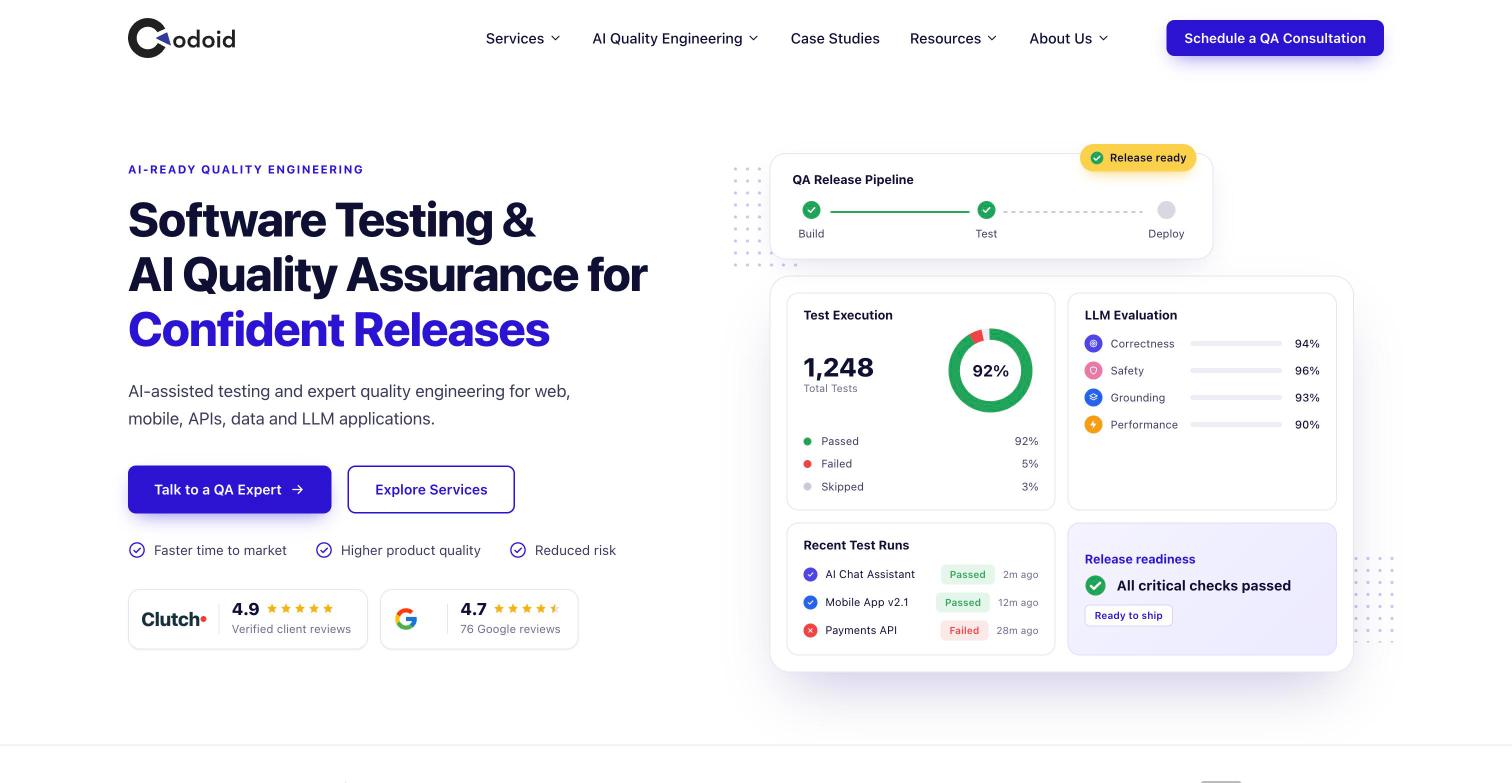This screenshot has width=1512, height=783.
Task: Click the check icon next to Higher product quality
Action: pos(324,550)
